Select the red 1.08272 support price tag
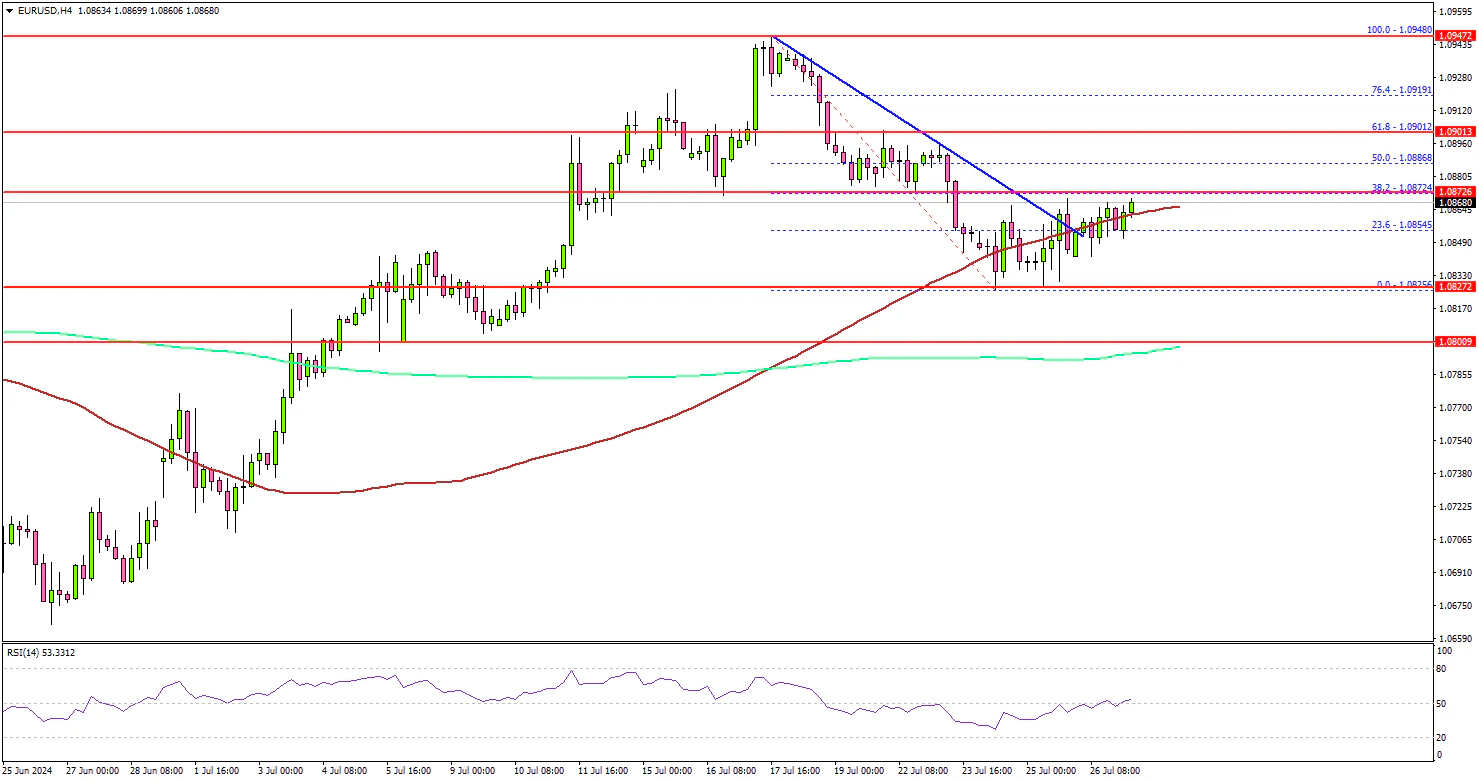The height and width of the screenshot is (782, 1479). [1455, 286]
